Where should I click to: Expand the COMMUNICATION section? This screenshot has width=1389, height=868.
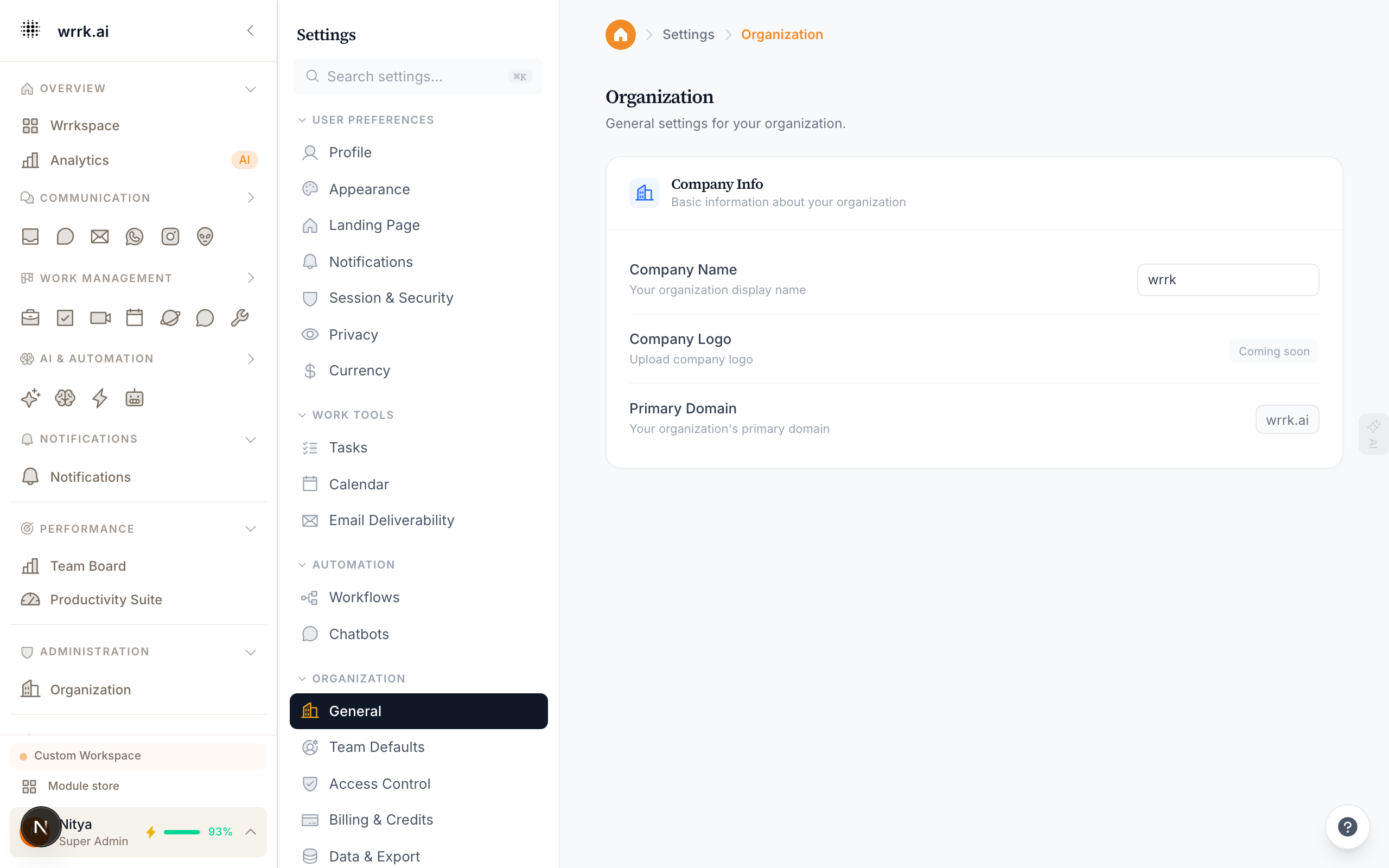point(251,198)
